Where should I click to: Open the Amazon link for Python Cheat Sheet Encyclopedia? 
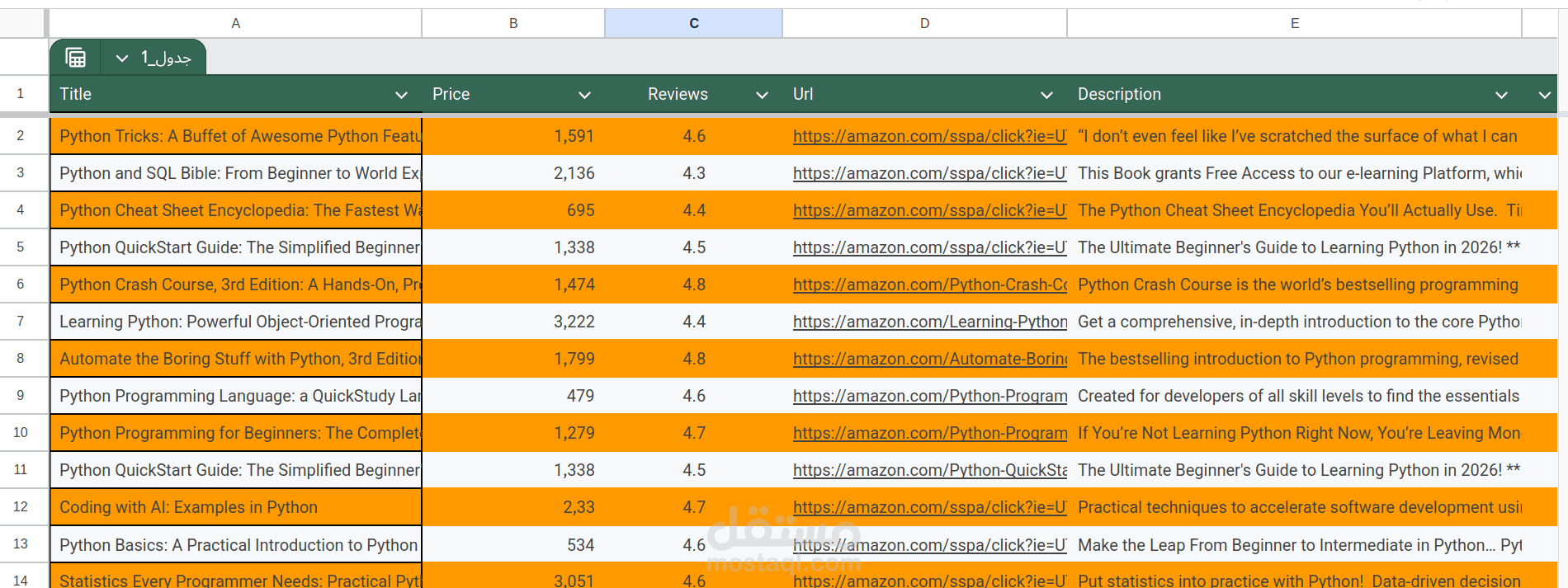coord(929,210)
